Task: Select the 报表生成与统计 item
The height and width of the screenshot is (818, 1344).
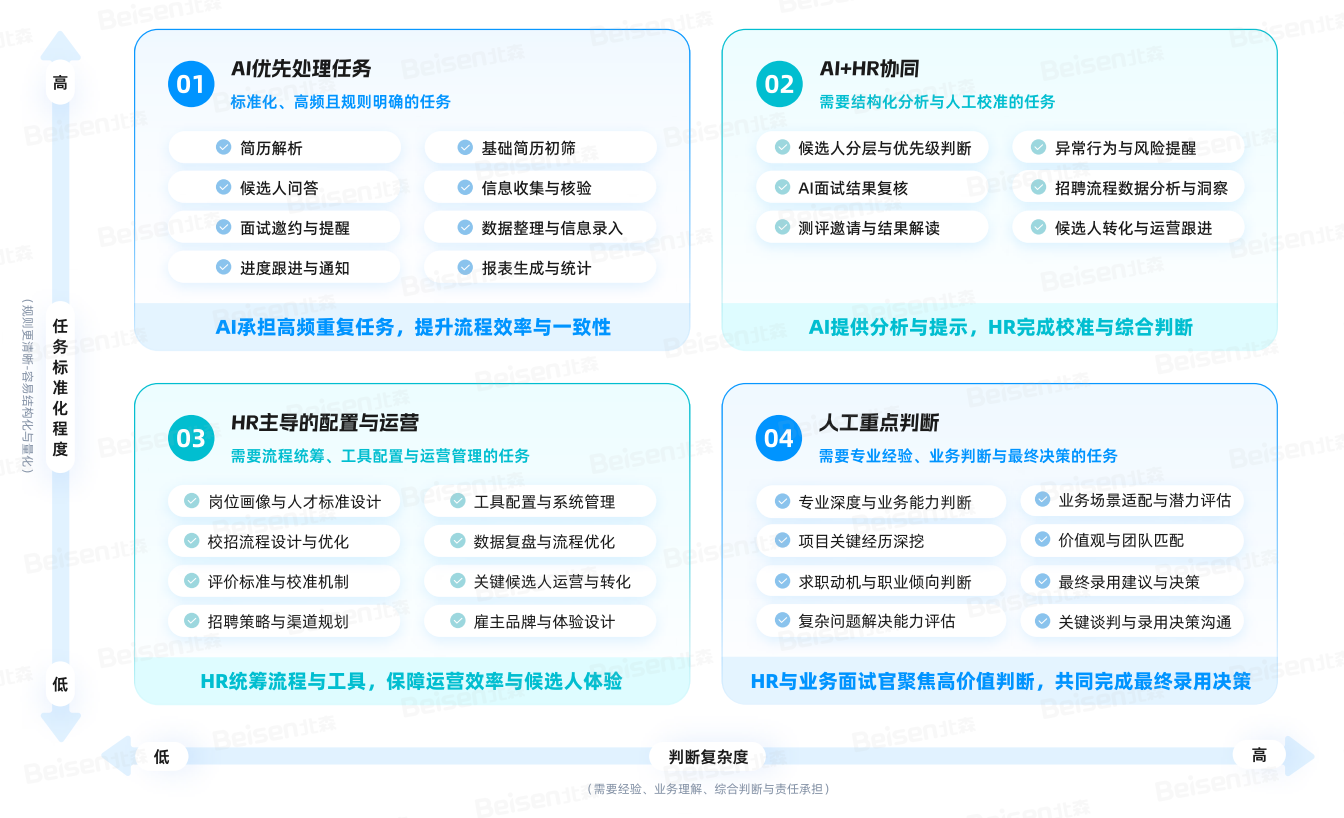Action: pos(540,267)
